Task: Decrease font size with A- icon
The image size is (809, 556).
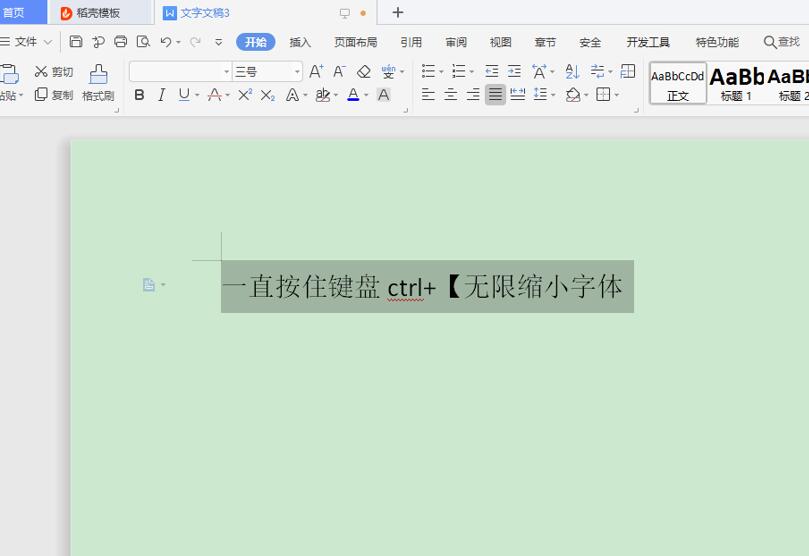Action: pos(339,72)
